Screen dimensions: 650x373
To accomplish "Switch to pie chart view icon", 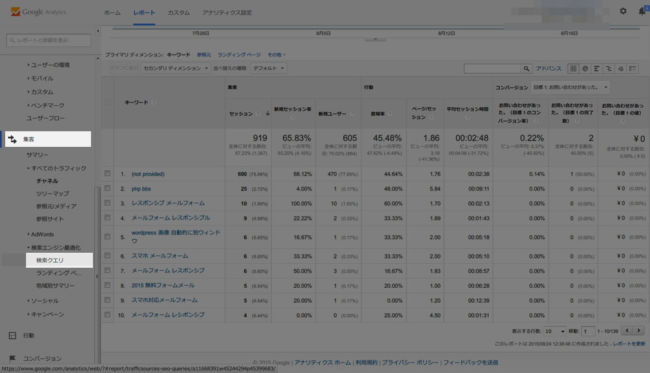I will pos(585,68).
